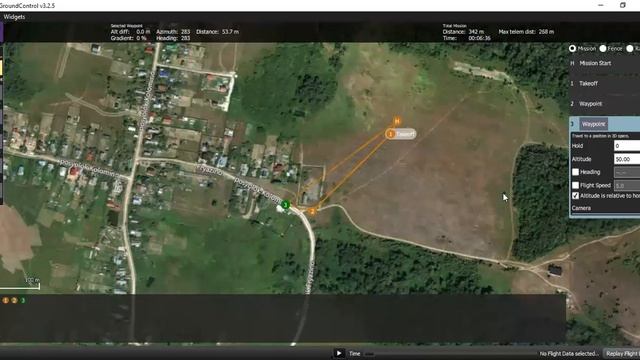Click the Altitude value field showing 50.00
Image resolution: width=640 pixels, height=360 pixels.
coord(627,159)
